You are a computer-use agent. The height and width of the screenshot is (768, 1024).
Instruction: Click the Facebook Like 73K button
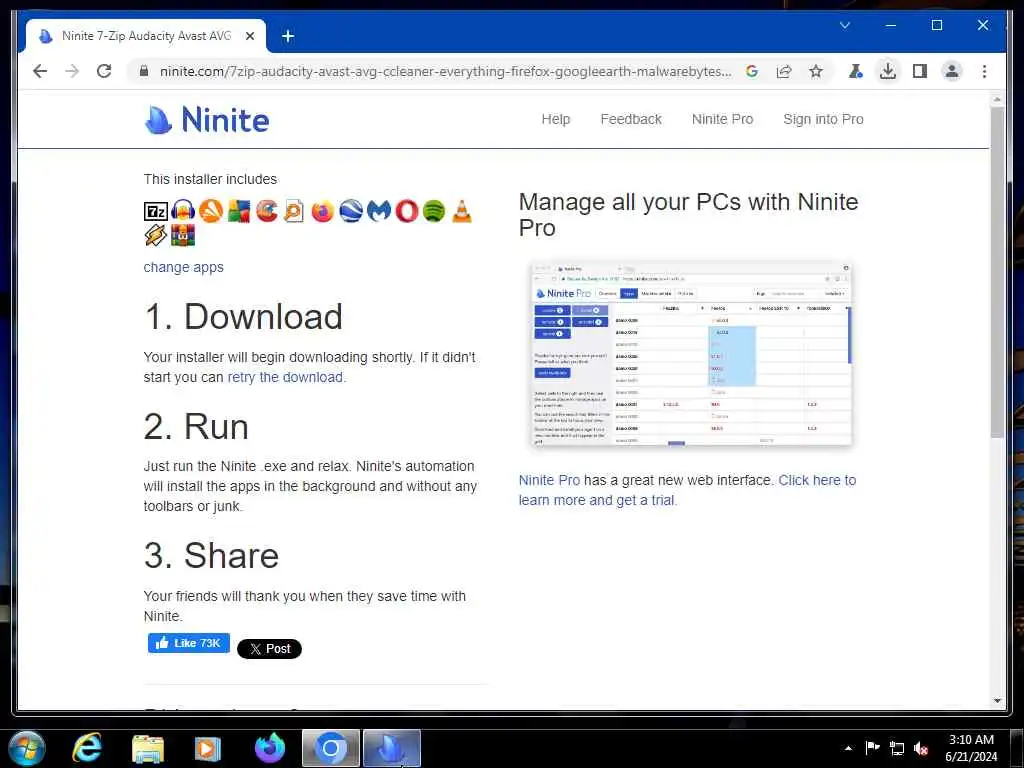coord(189,643)
